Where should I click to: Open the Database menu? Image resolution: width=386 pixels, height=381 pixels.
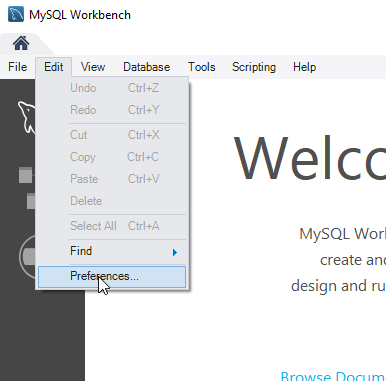tap(147, 67)
